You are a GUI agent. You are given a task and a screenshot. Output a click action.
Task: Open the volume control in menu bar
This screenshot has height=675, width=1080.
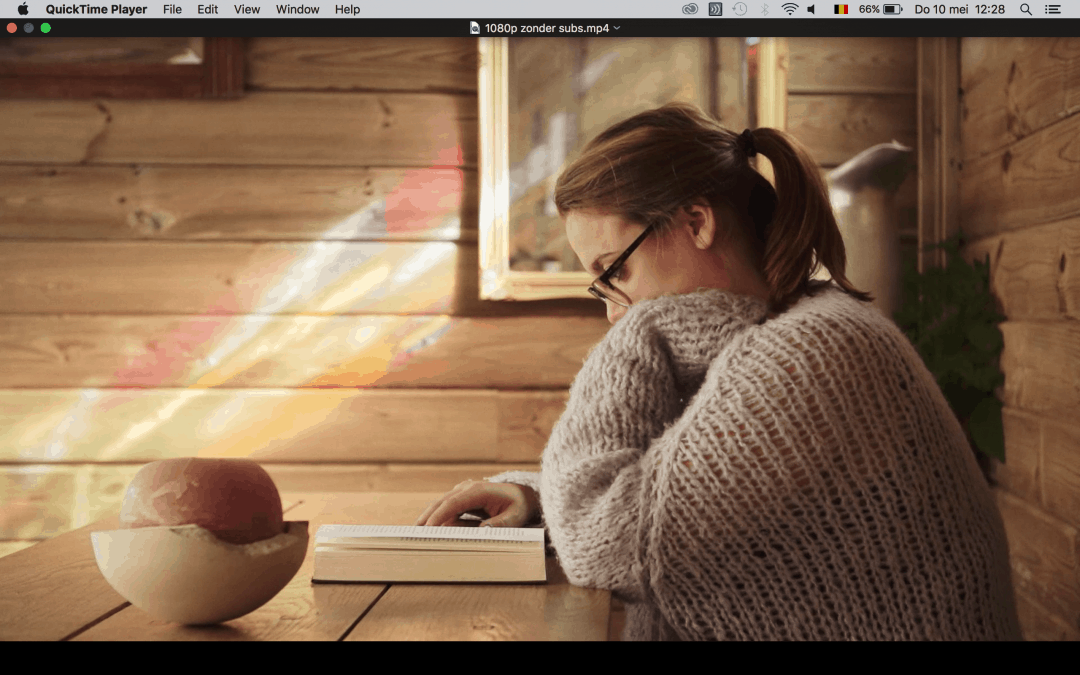point(812,9)
